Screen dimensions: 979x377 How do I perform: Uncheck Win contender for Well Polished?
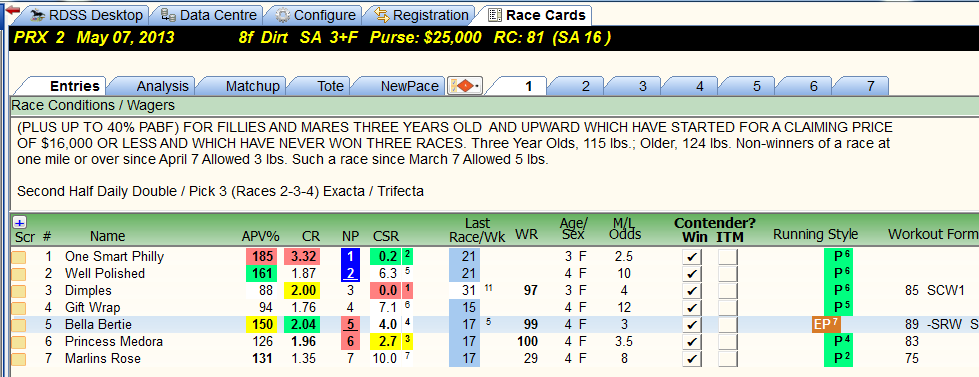(x=693, y=274)
